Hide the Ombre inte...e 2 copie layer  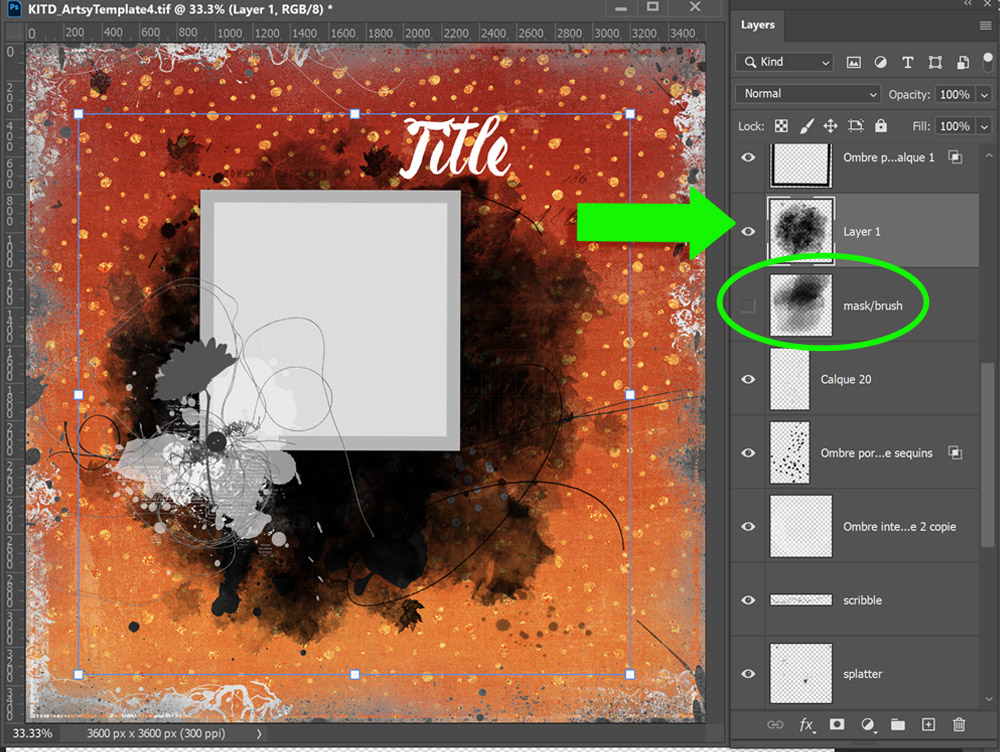click(x=748, y=526)
